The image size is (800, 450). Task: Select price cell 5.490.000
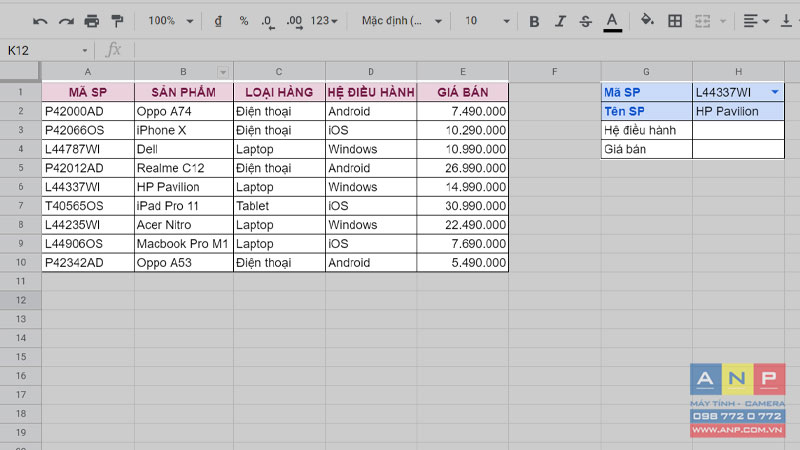pyautogui.click(x=463, y=262)
